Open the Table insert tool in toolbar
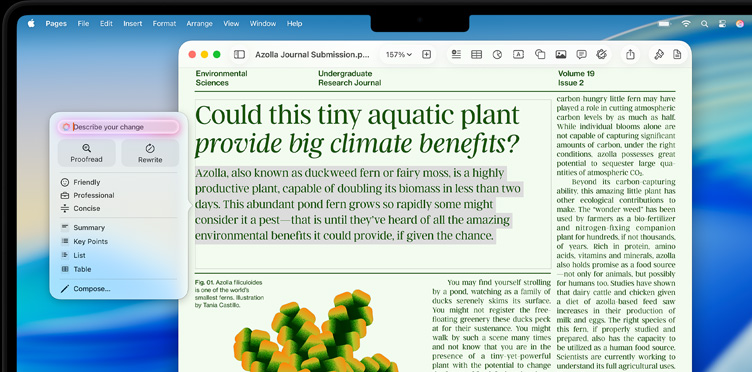 pyautogui.click(x=476, y=55)
